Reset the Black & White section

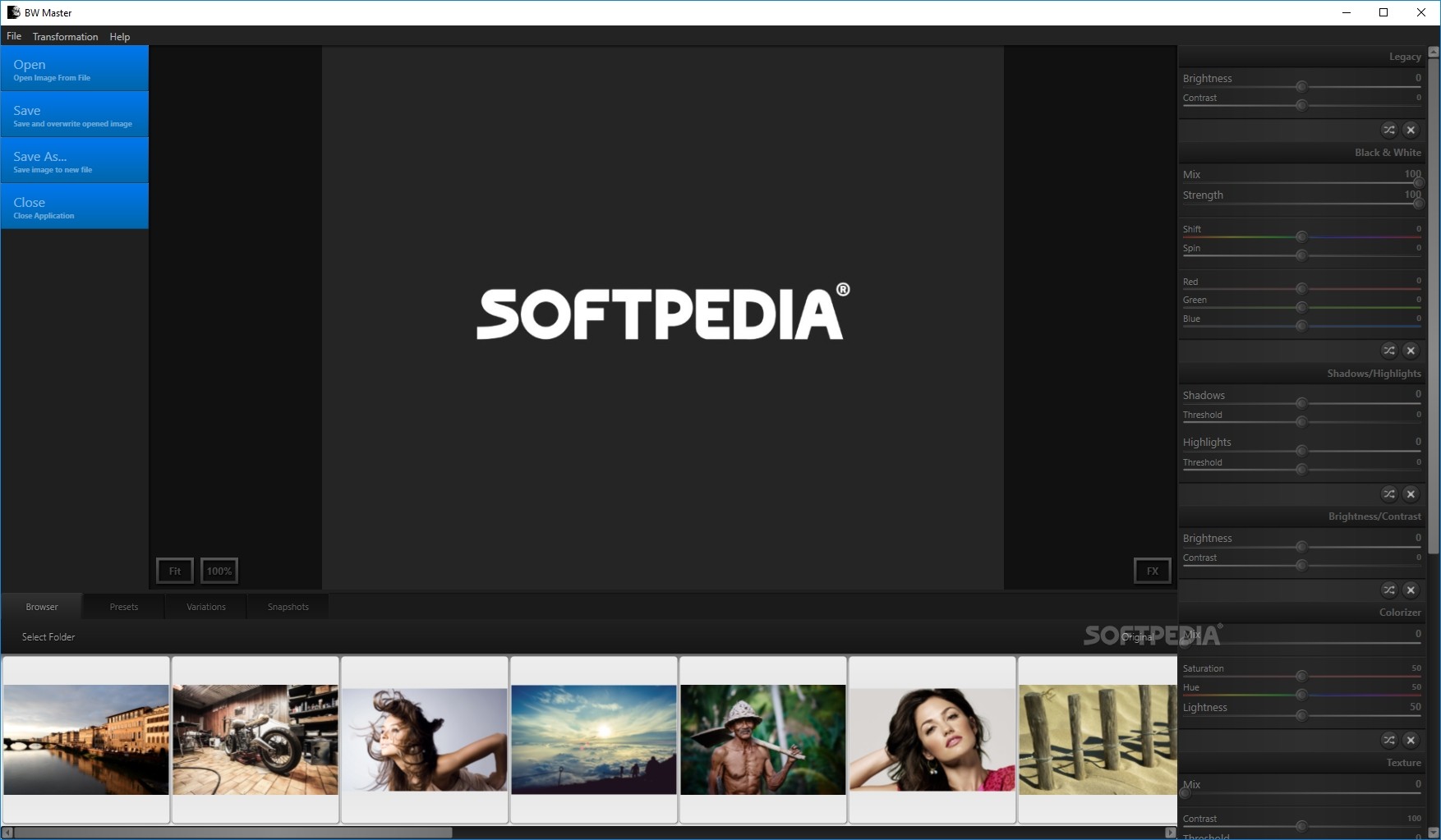point(1411,351)
